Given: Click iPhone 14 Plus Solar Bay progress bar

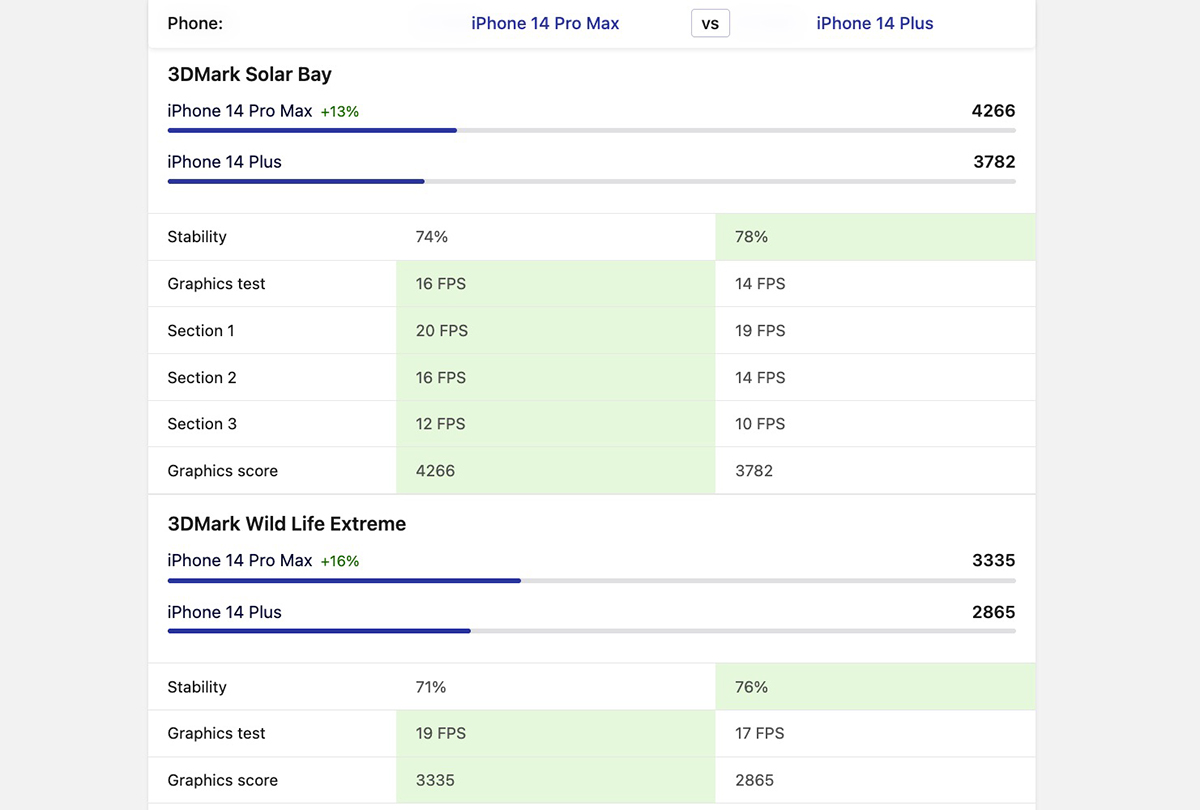Looking at the screenshot, I should tap(592, 181).
